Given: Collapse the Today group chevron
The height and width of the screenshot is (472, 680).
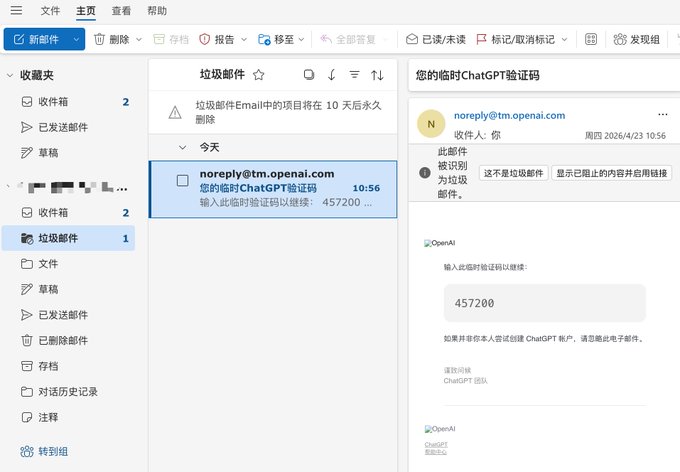Looking at the screenshot, I should pyautogui.click(x=183, y=148).
